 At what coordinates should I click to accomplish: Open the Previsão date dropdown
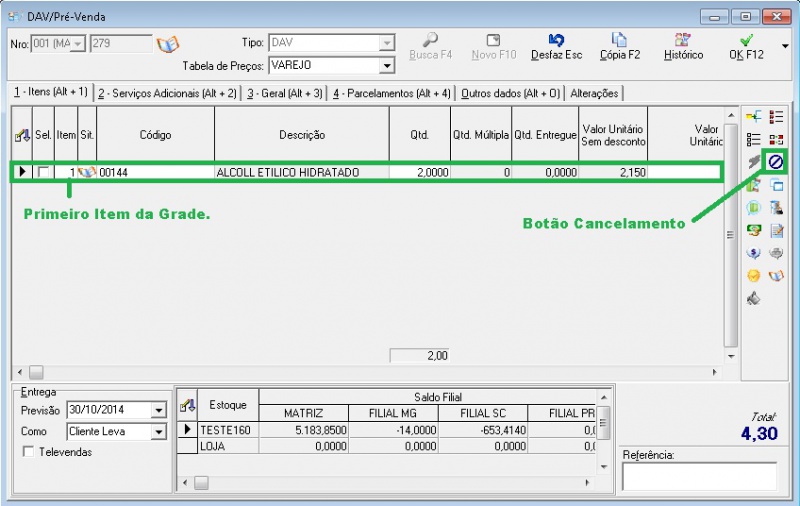coord(159,410)
